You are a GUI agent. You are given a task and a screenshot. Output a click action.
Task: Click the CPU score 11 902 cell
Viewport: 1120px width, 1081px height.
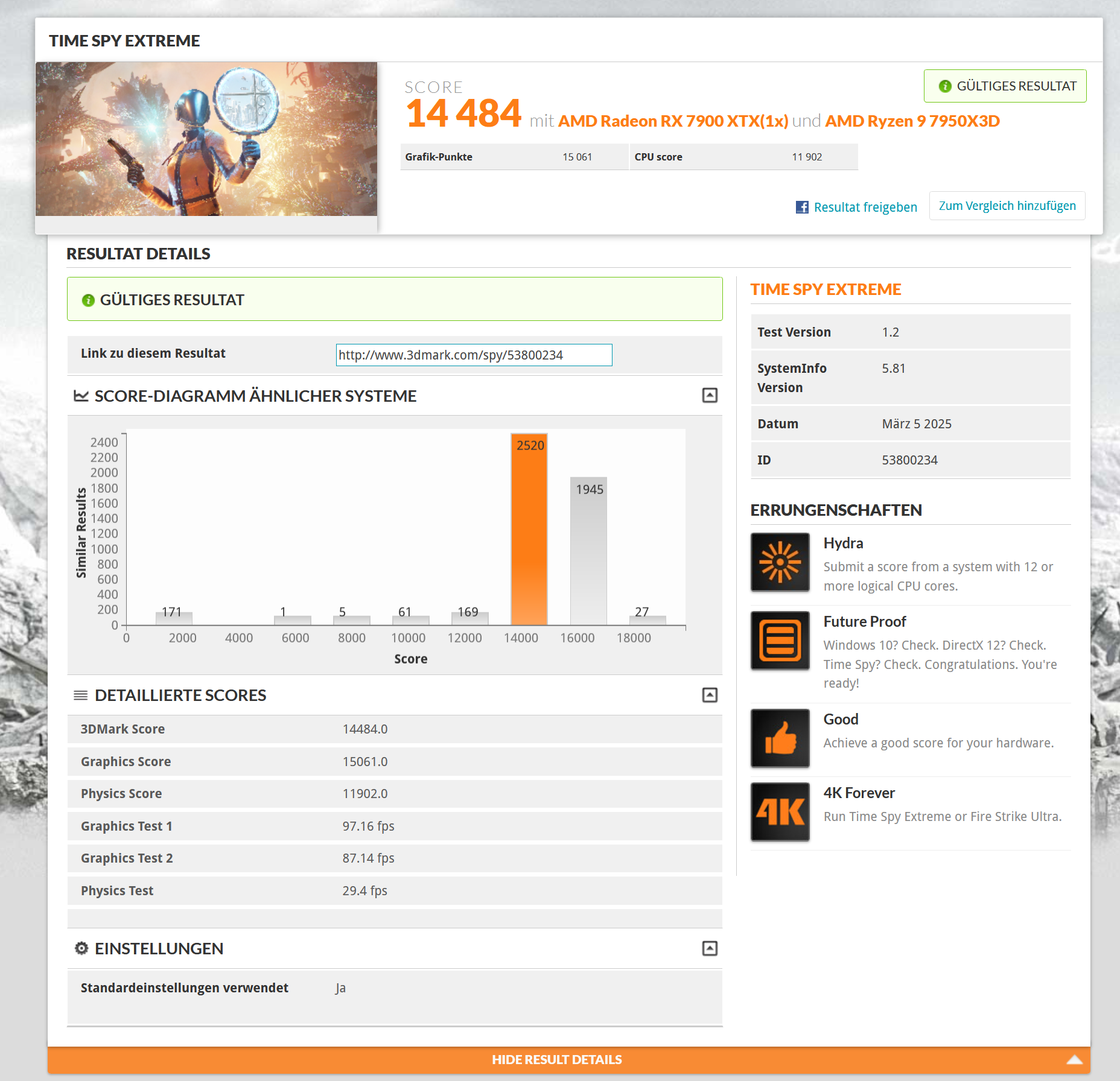pos(744,157)
